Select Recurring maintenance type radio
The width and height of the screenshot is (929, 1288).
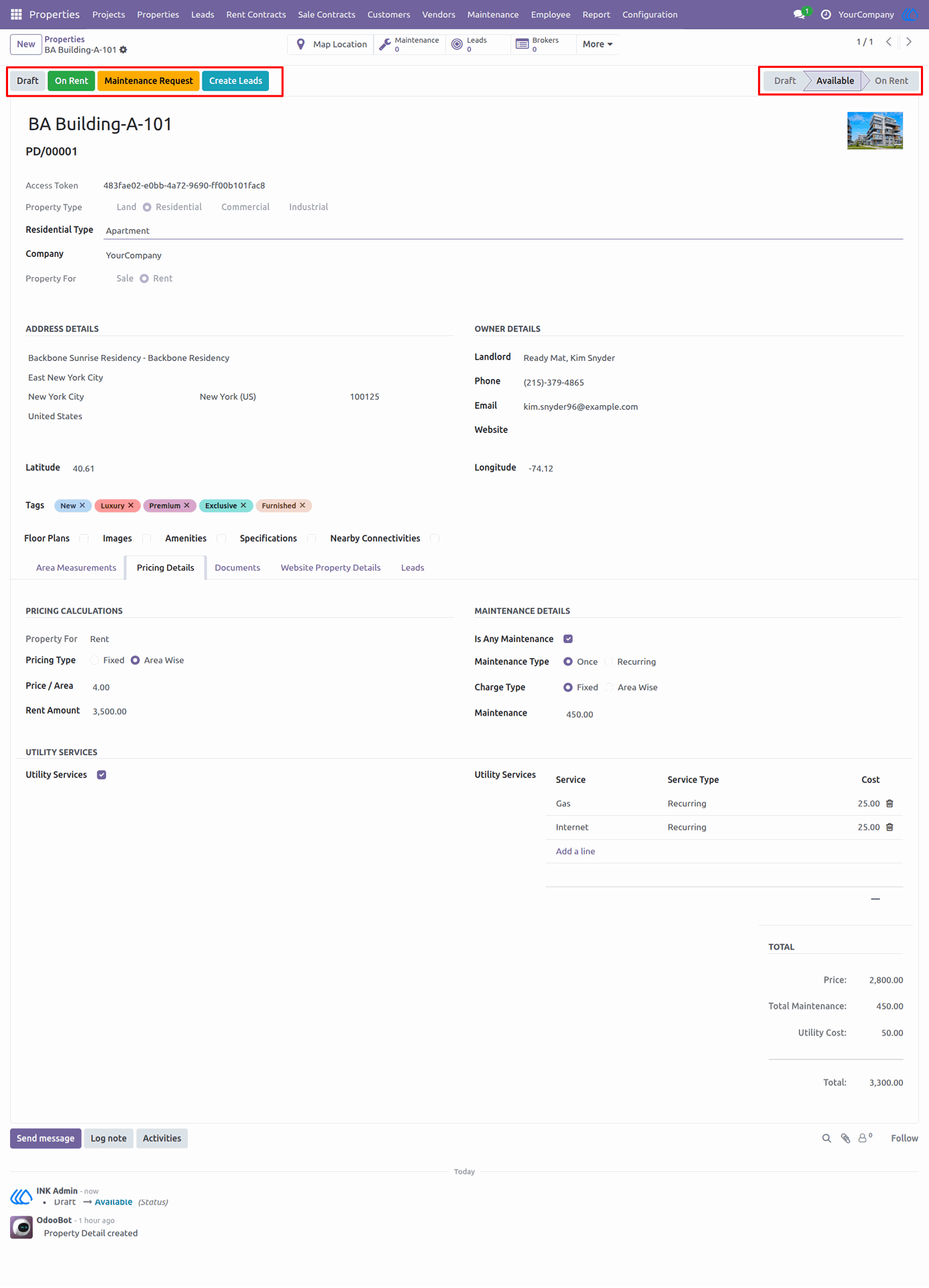point(609,662)
